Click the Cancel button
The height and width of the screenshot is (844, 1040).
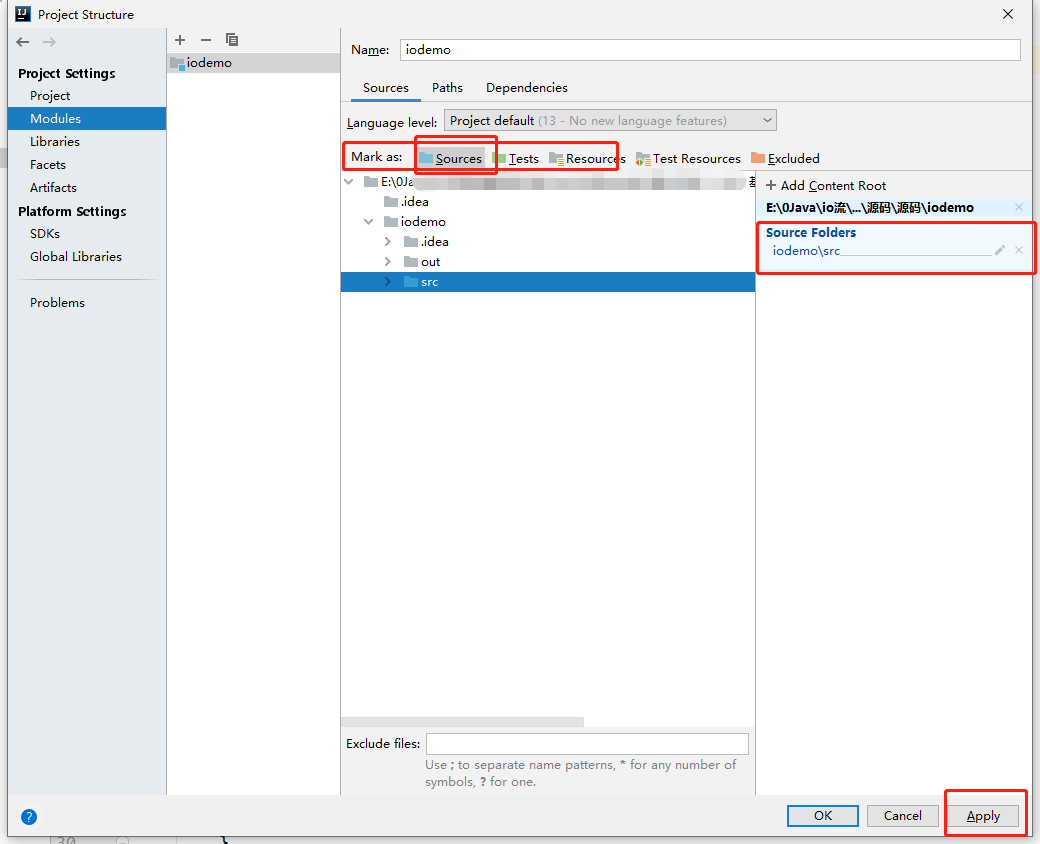(902, 815)
